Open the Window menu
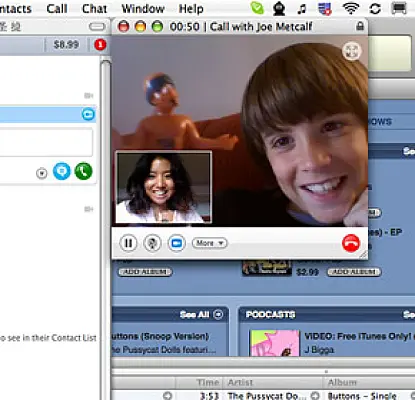This screenshot has width=415, height=400. (x=143, y=8)
